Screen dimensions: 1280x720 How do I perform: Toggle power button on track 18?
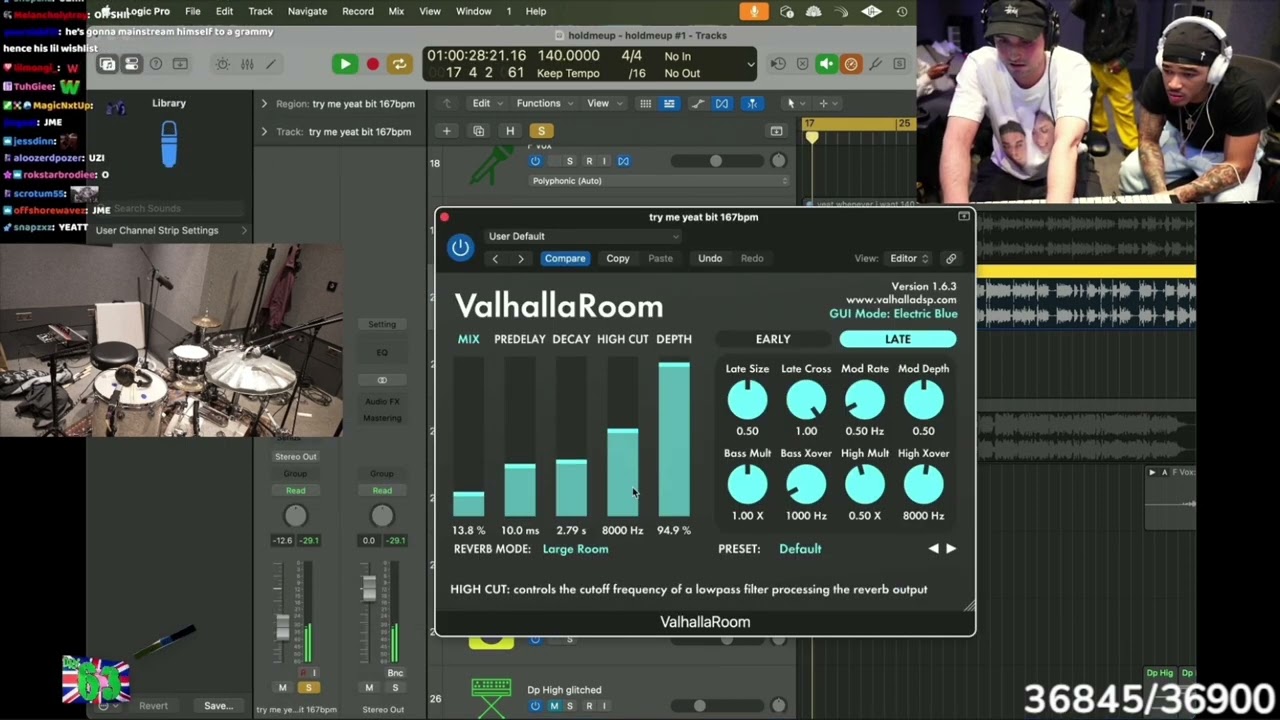(x=535, y=161)
